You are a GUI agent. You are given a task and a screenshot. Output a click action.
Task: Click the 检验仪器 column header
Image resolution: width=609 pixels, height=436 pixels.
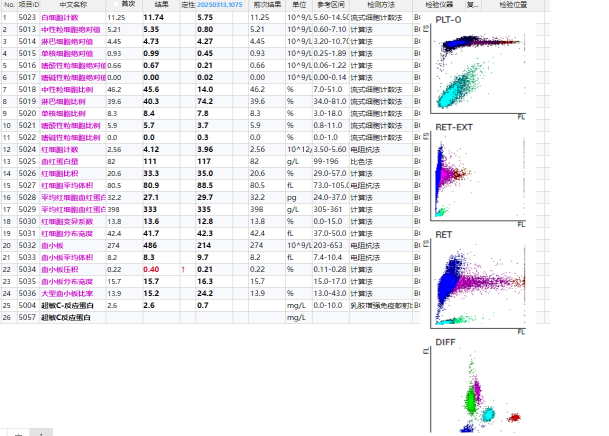point(439,5)
